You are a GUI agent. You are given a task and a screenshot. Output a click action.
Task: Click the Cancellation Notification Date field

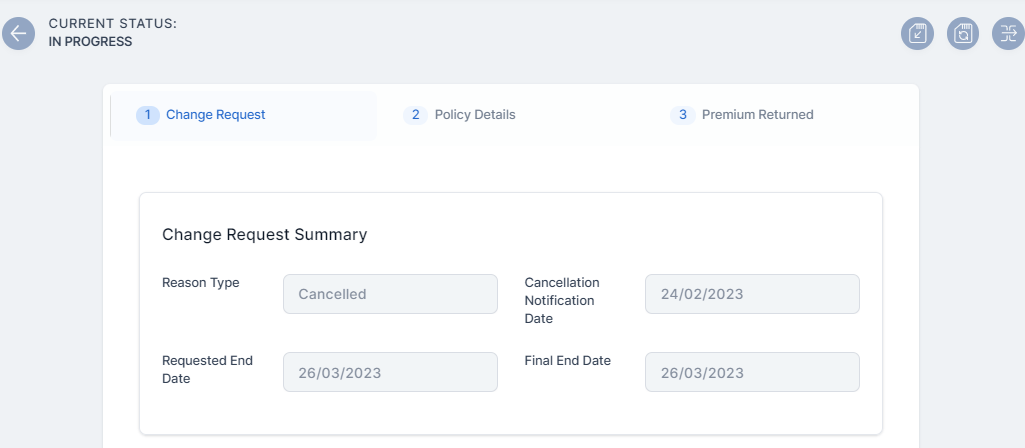752,294
